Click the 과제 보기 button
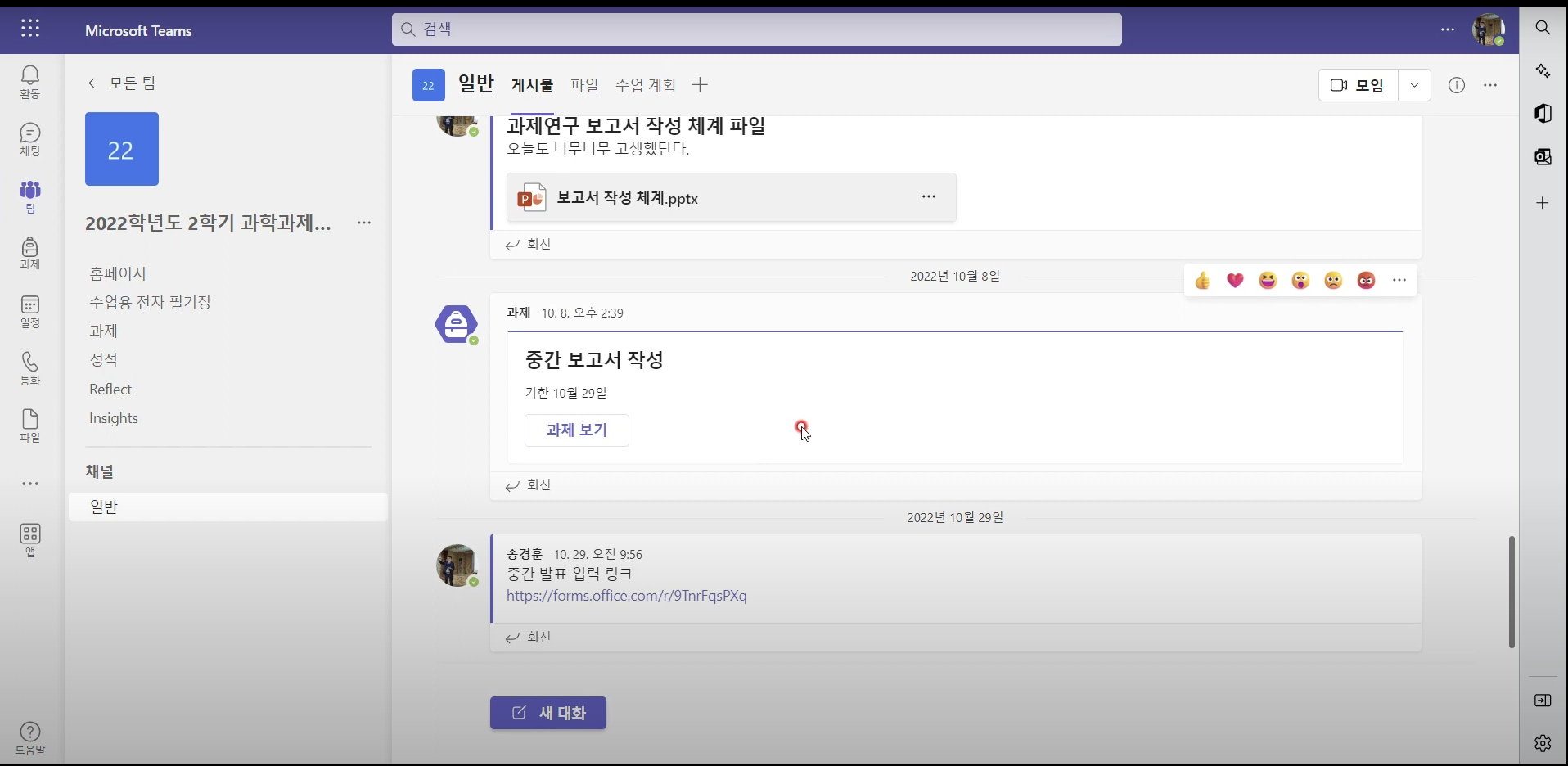The image size is (1568, 766). [577, 430]
